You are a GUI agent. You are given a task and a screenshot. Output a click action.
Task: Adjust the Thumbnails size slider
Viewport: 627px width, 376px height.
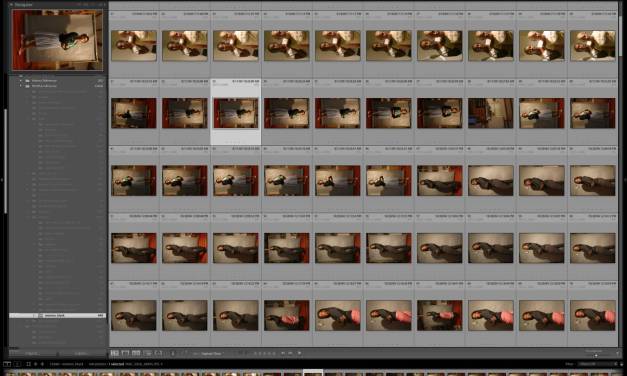pyautogui.click(x=595, y=355)
